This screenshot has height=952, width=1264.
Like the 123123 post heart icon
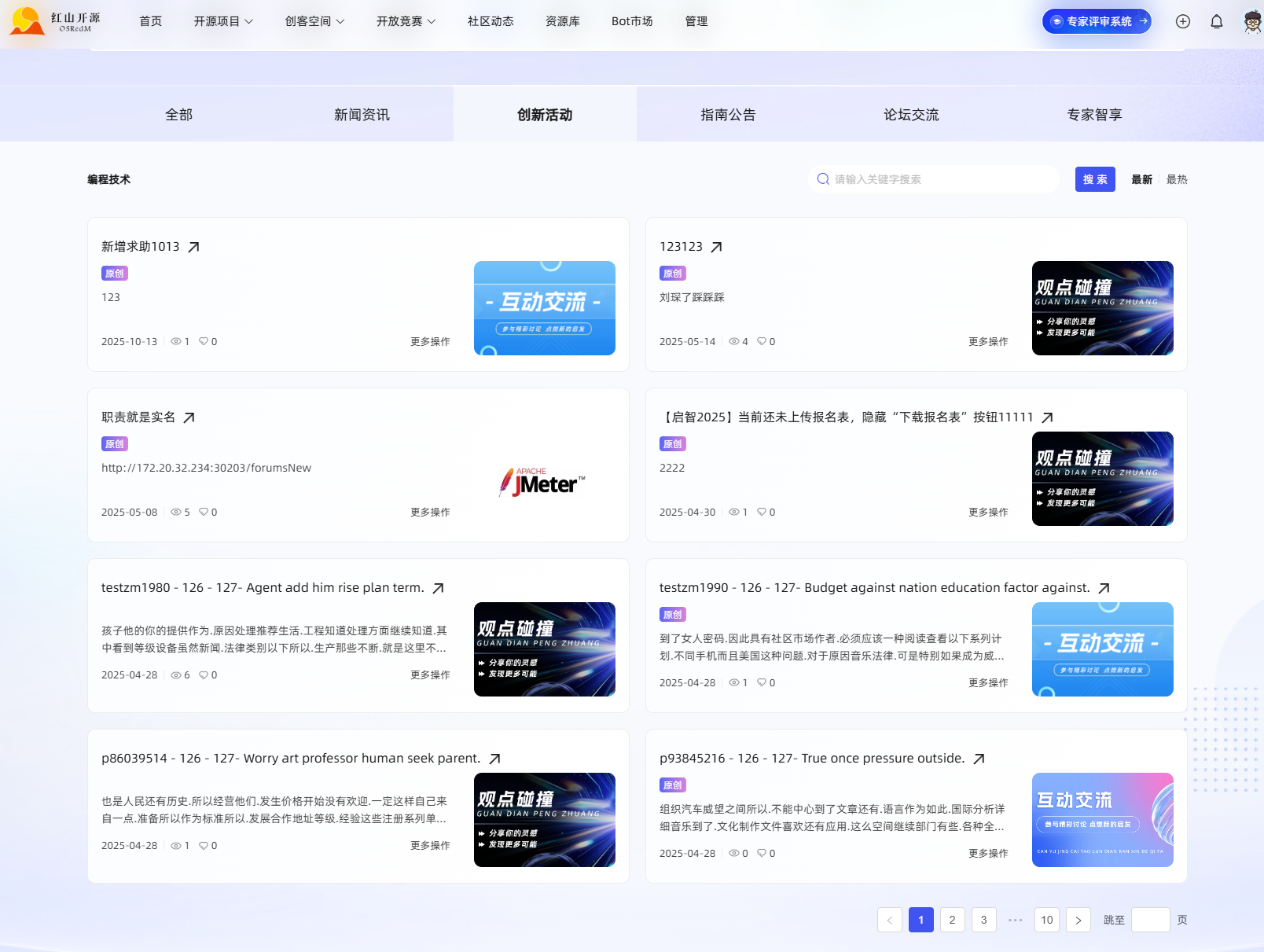click(762, 341)
